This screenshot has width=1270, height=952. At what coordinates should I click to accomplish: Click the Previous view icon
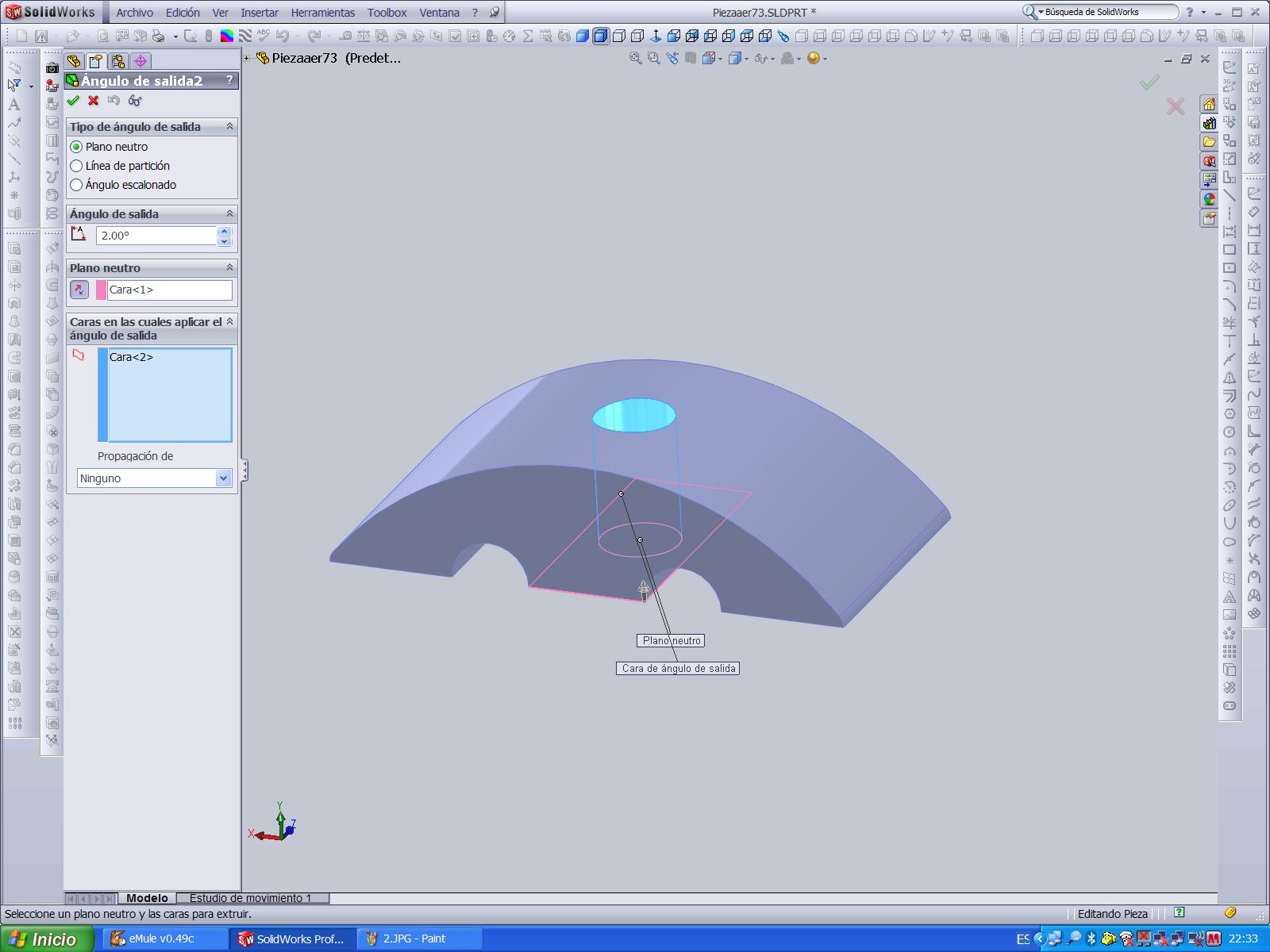pyautogui.click(x=672, y=58)
